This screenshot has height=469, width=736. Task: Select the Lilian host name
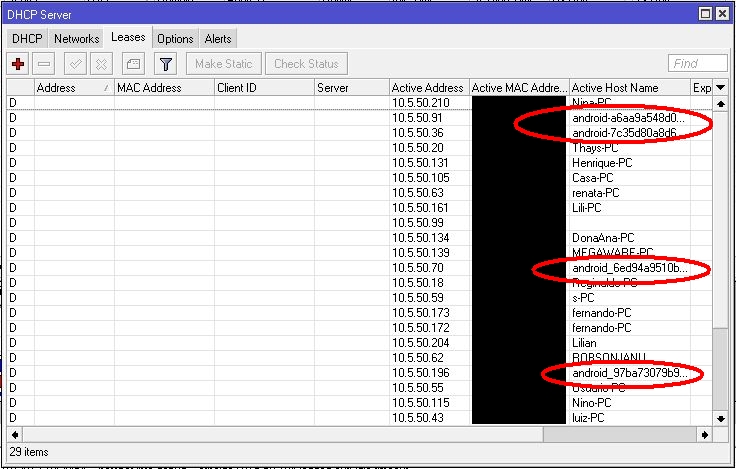[x=584, y=343]
